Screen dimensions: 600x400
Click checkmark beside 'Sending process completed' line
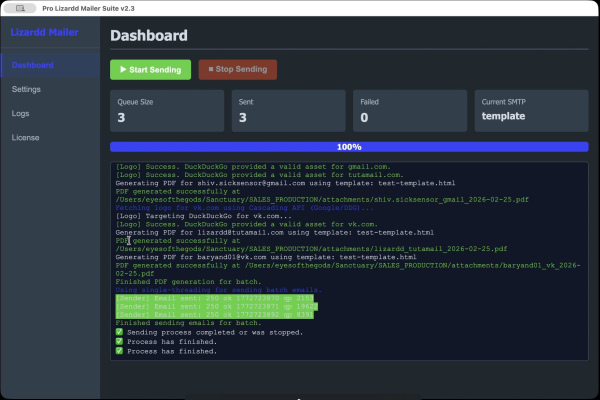coord(119,332)
